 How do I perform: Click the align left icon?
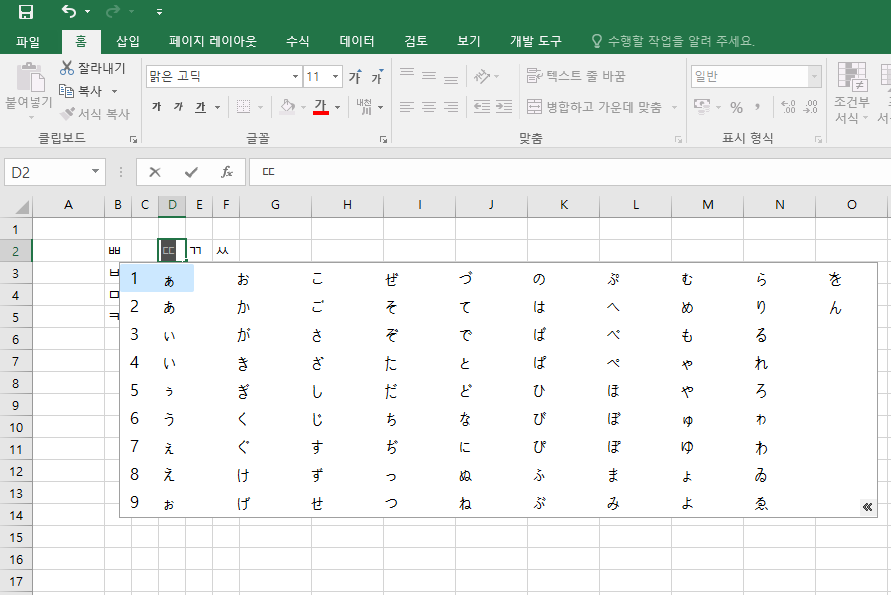coord(407,107)
